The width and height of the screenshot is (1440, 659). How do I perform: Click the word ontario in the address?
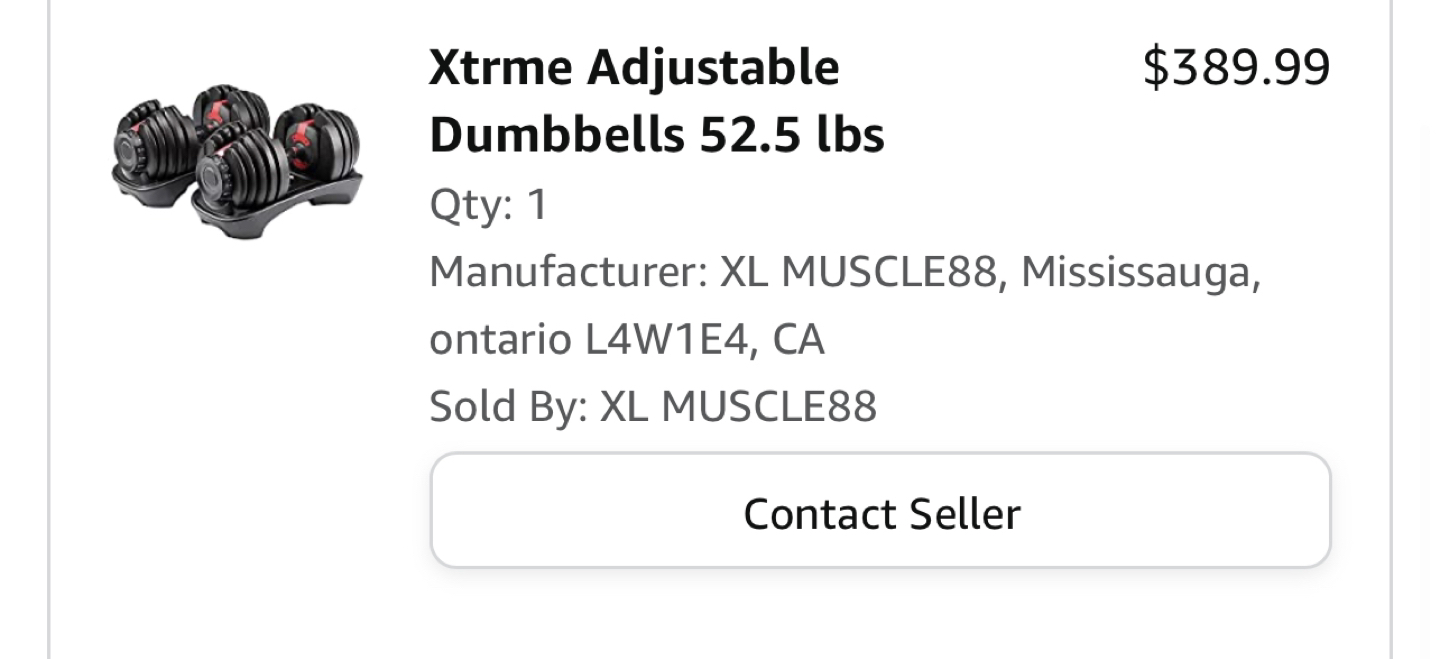coord(501,341)
